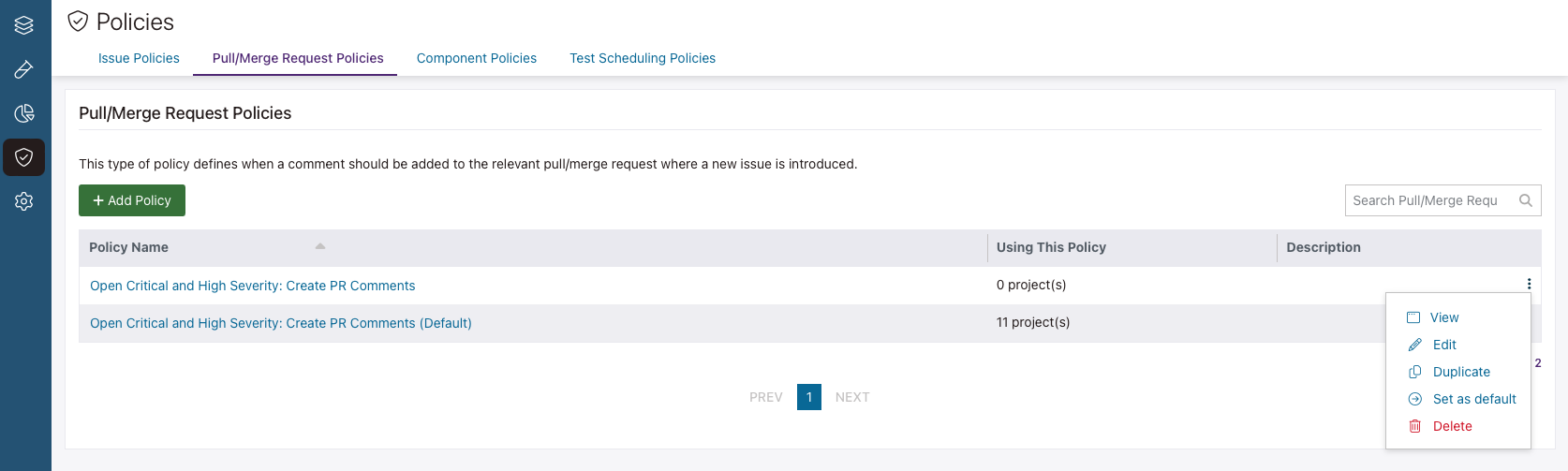Focus the Search Pull/Merge Request field
This screenshot has height=471, width=1568.
(1426, 200)
